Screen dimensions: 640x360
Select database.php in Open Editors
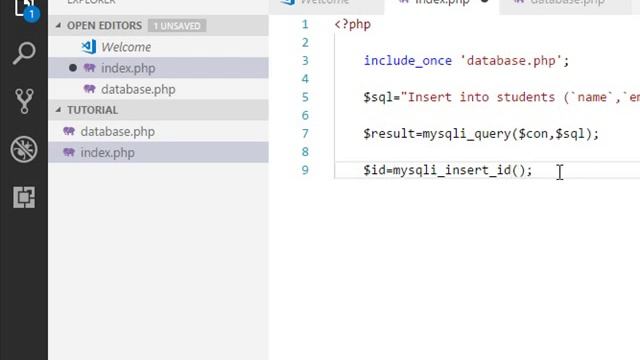(158, 89)
